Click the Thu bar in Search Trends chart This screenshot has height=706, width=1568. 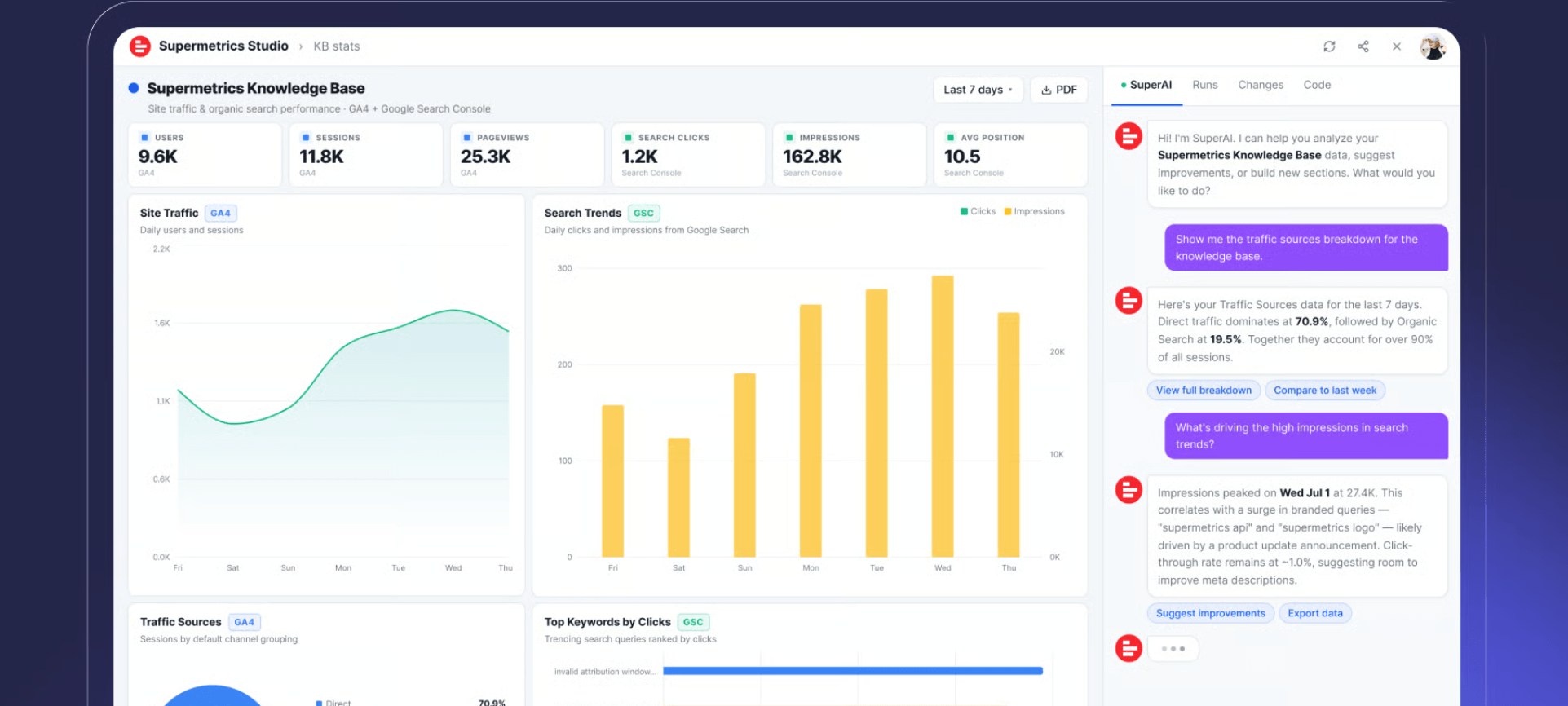[x=1009, y=435]
